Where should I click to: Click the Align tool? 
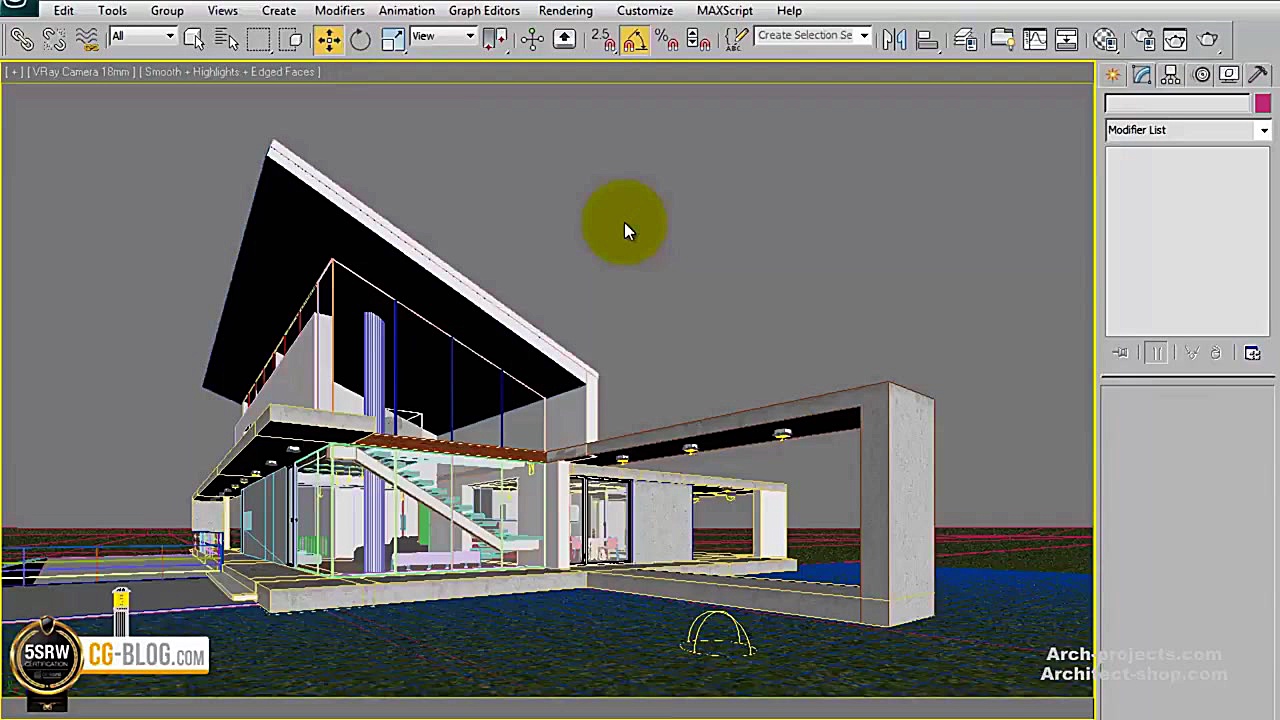pos(927,39)
